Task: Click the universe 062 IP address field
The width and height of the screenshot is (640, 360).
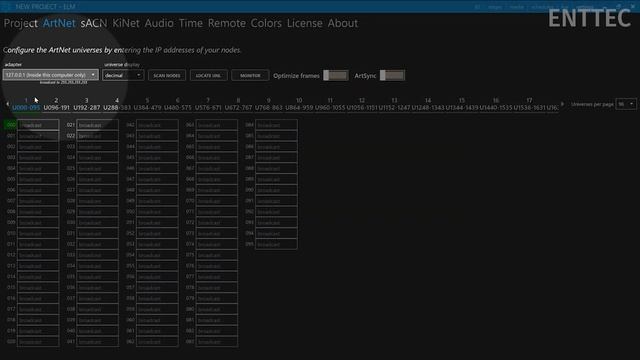Action: (x=157, y=342)
